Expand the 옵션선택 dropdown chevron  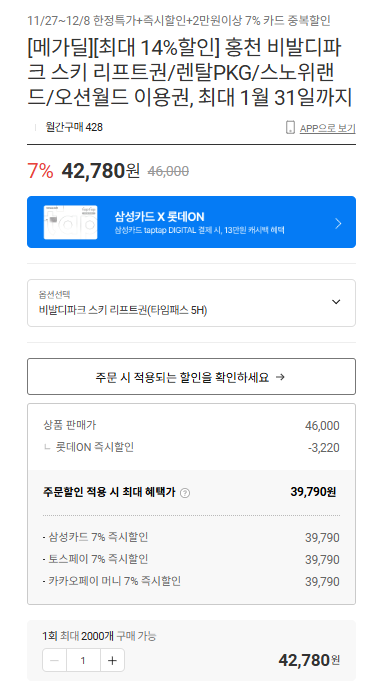point(336,302)
